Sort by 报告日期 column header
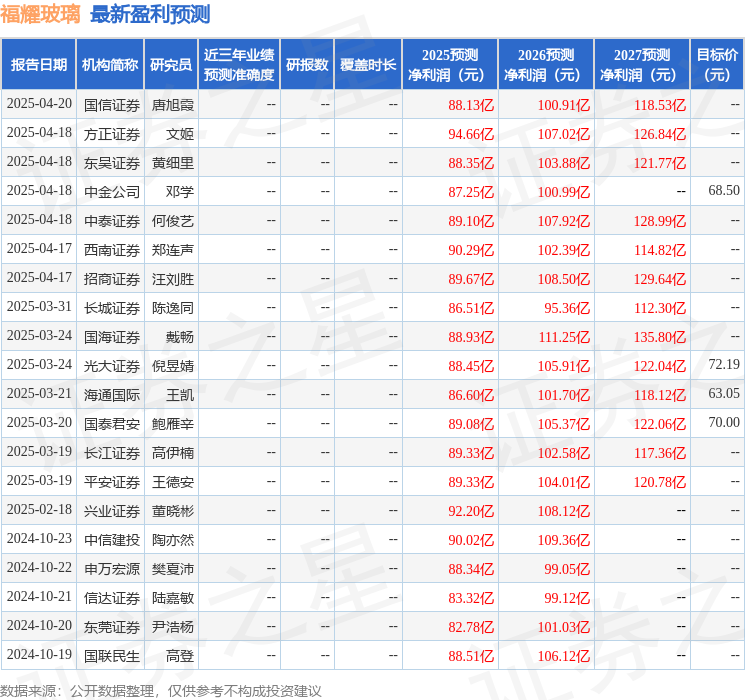Image resolution: width=745 pixels, height=700 pixels. pyautogui.click(x=39, y=65)
